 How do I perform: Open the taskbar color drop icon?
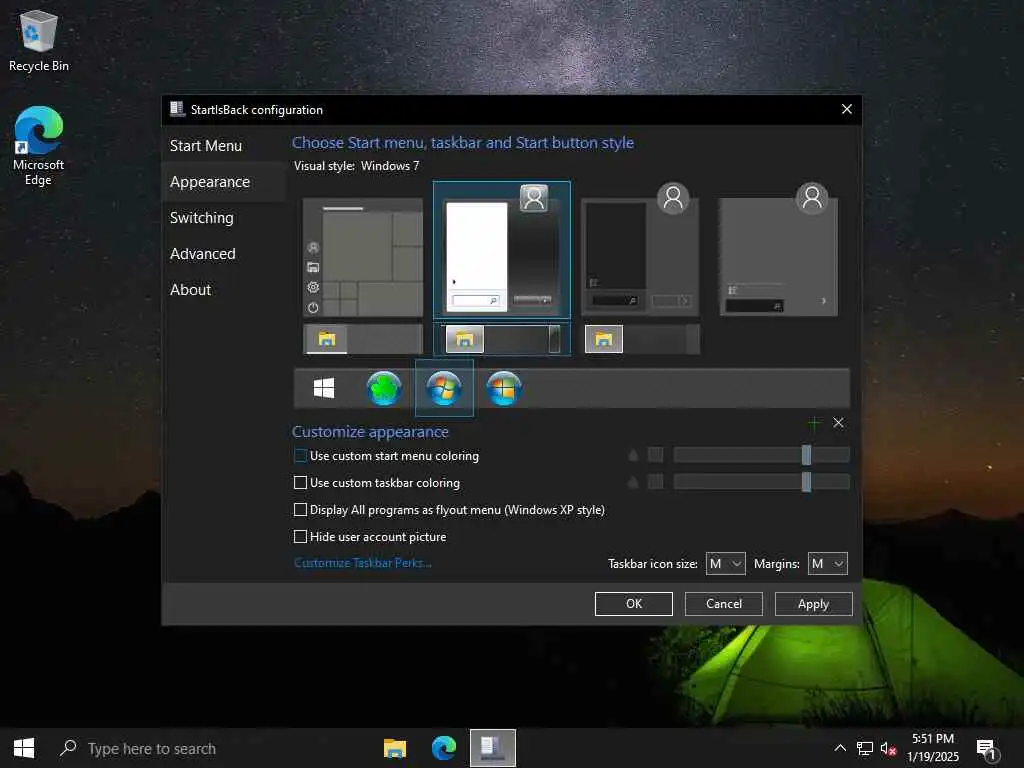point(633,482)
